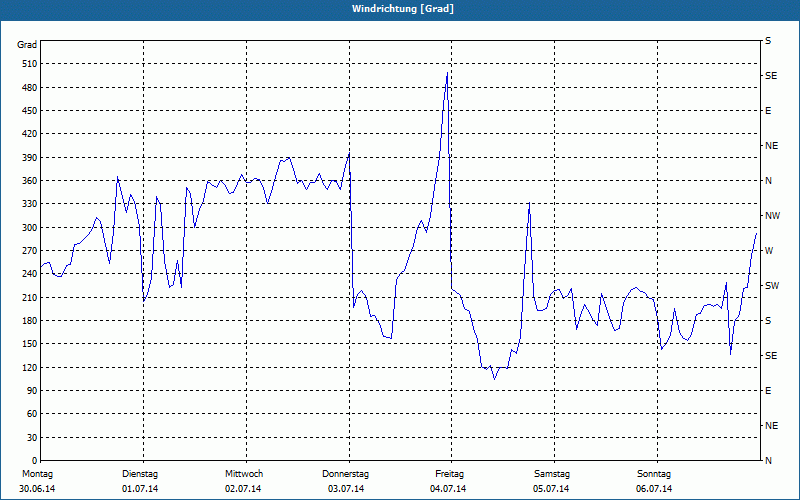Pick the E compass label level with 450
The image size is (800, 500).
[768, 111]
